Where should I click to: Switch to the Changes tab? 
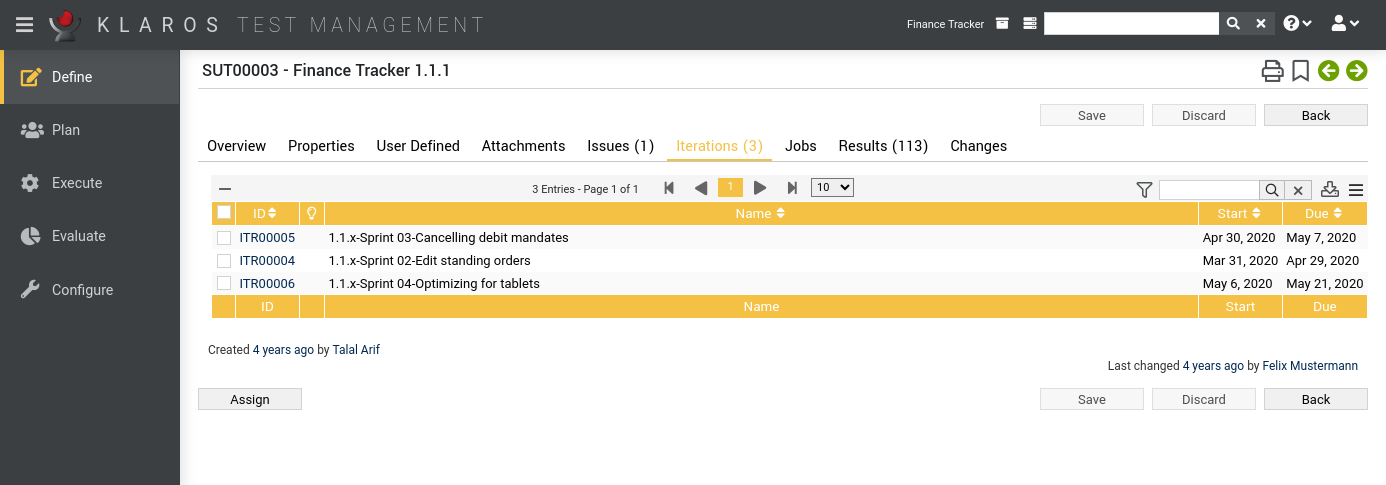pyautogui.click(x=978, y=146)
